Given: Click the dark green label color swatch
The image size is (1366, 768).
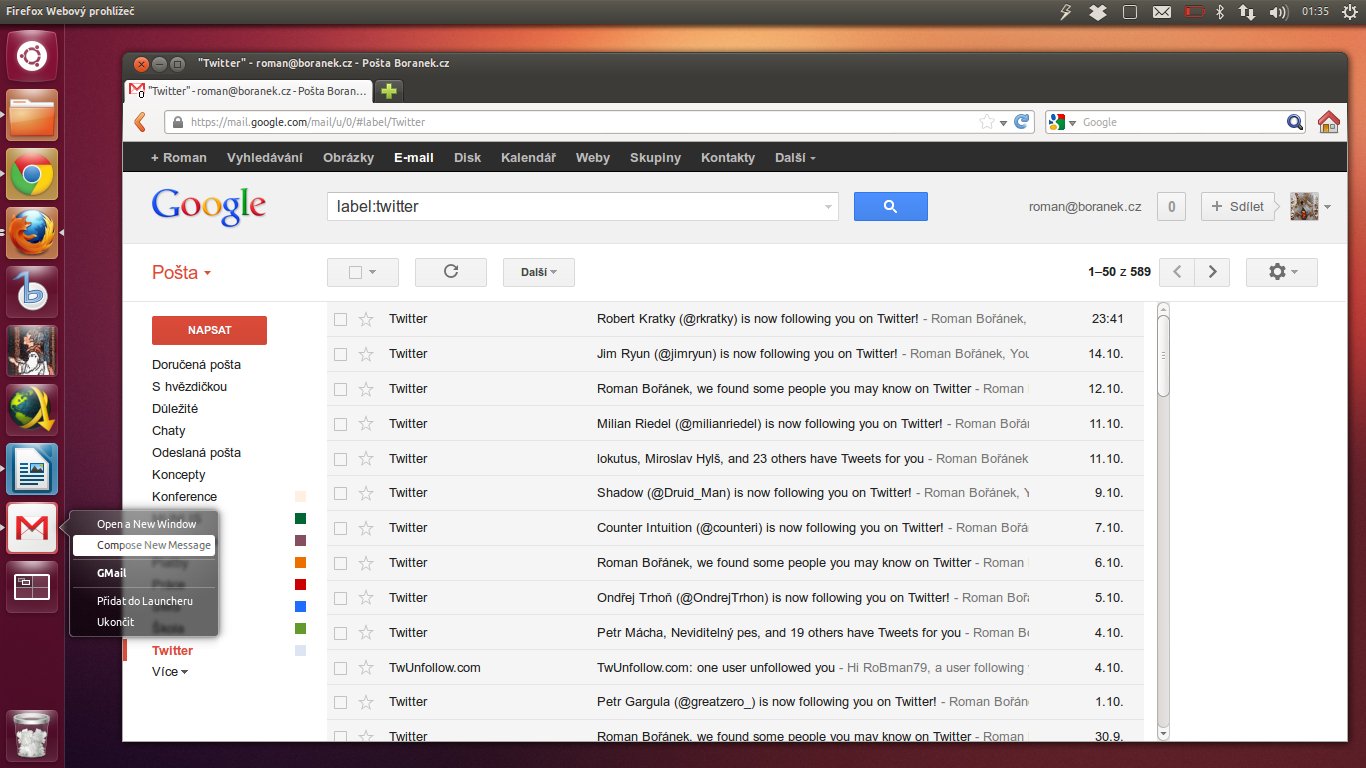Looking at the screenshot, I should (x=300, y=518).
